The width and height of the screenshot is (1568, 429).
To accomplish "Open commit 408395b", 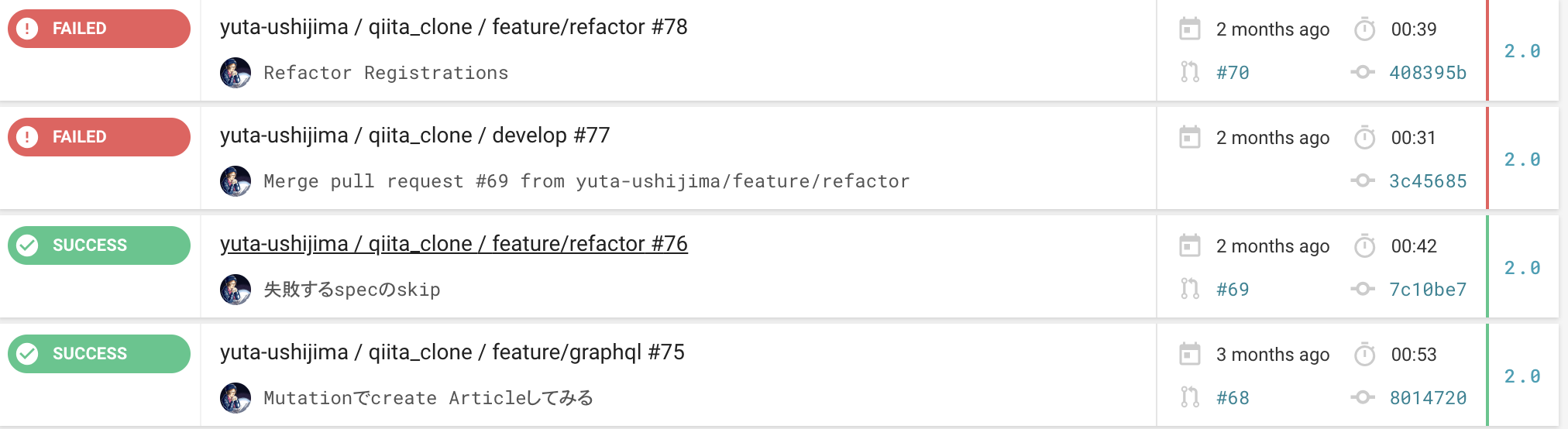I will tap(1427, 73).
